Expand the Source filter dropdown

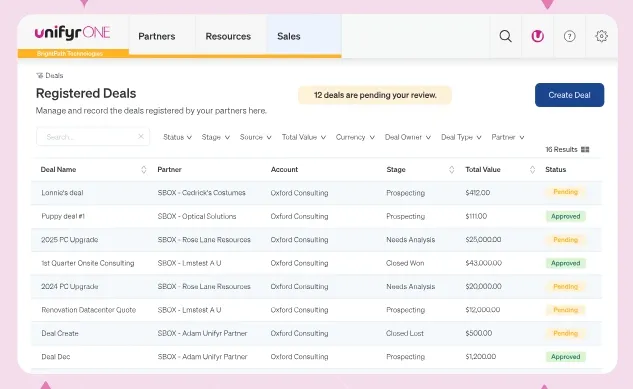tap(256, 137)
